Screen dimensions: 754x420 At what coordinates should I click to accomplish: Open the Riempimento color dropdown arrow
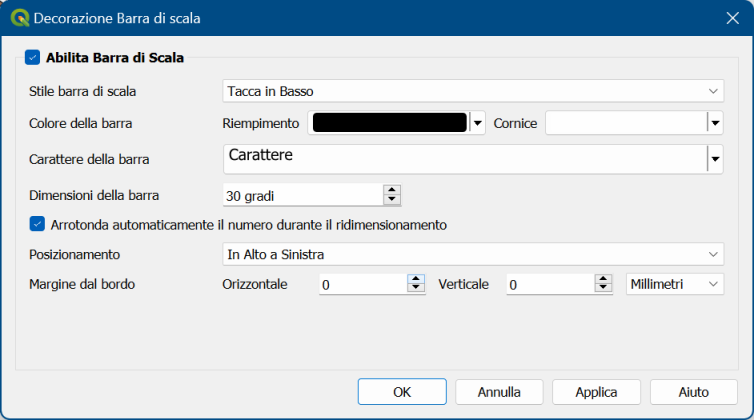[478, 123]
